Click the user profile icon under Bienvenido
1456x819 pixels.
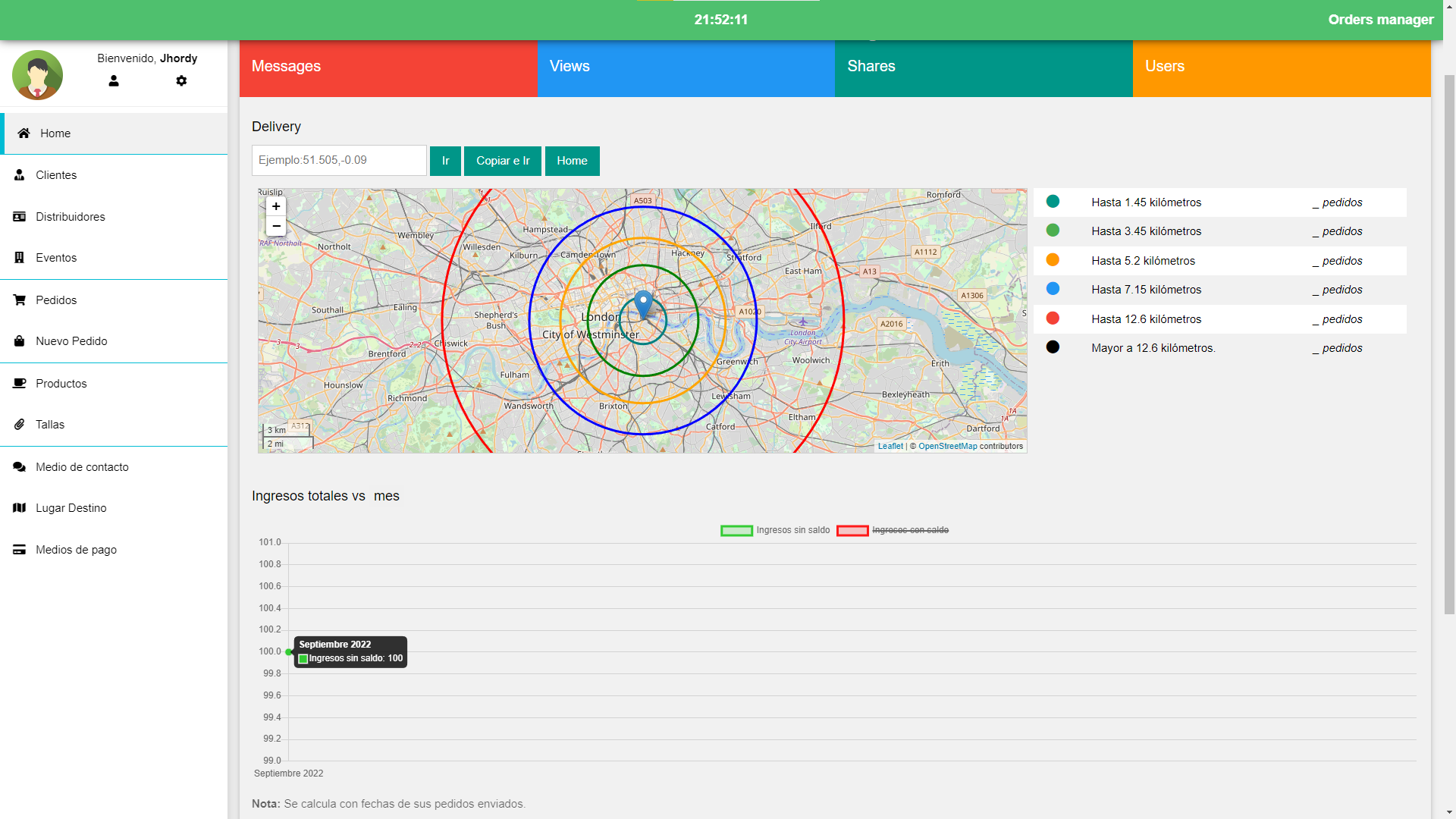pos(114,80)
